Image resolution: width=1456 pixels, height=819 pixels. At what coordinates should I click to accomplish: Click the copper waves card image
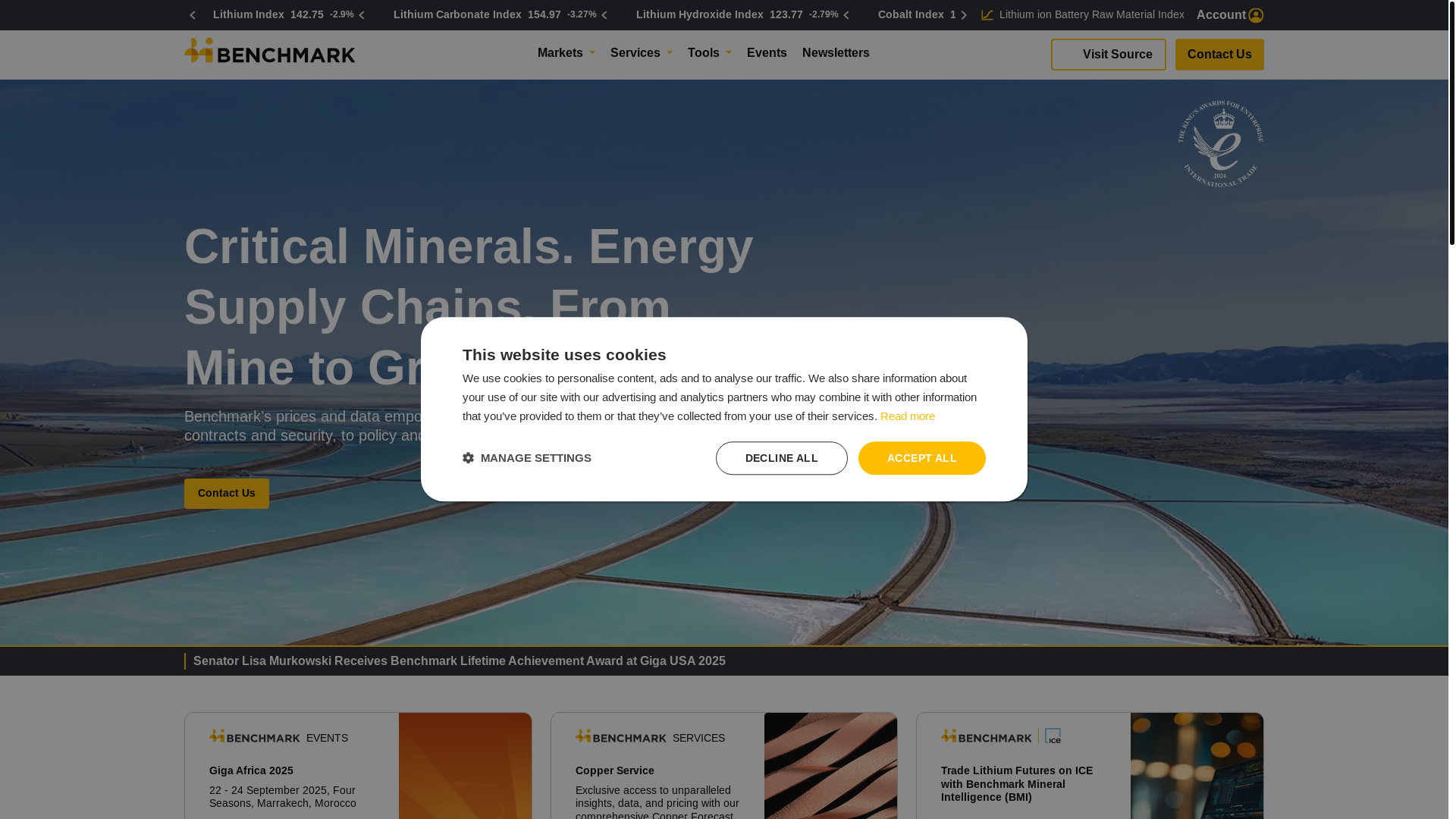click(830, 766)
